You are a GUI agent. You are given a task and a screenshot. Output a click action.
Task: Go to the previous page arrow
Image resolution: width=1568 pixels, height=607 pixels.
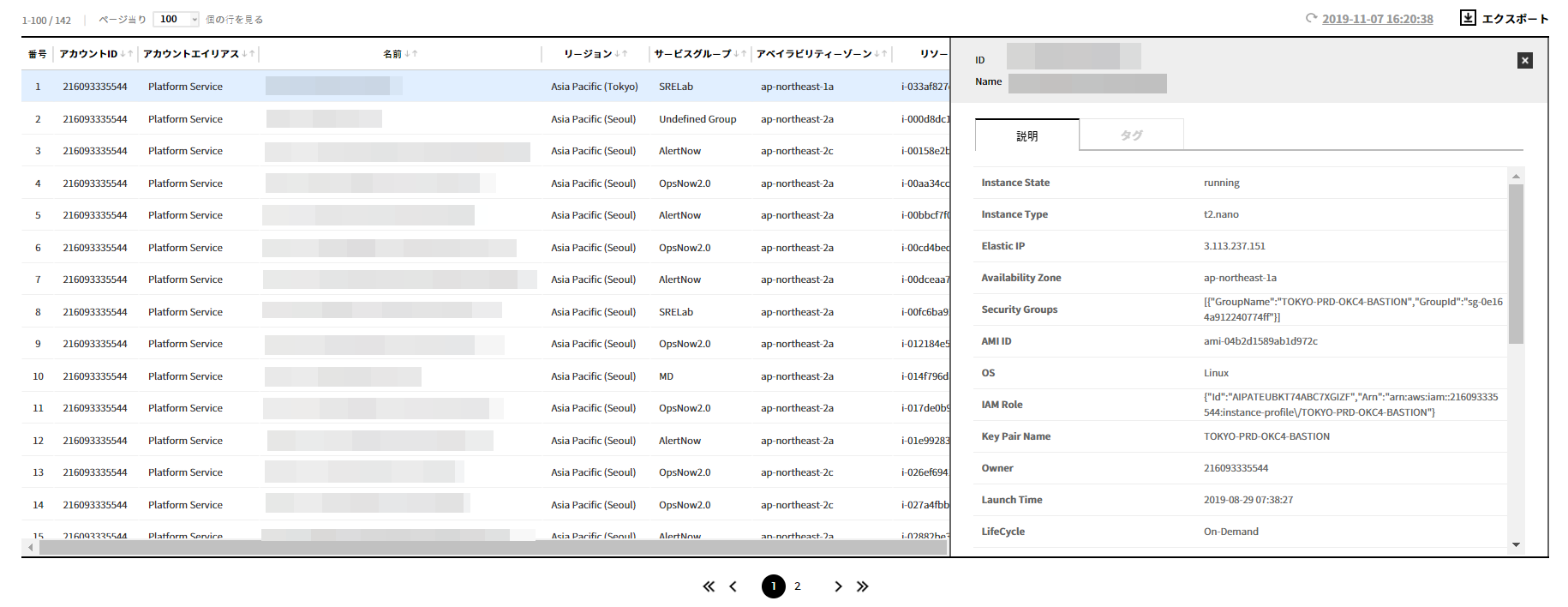733,586
